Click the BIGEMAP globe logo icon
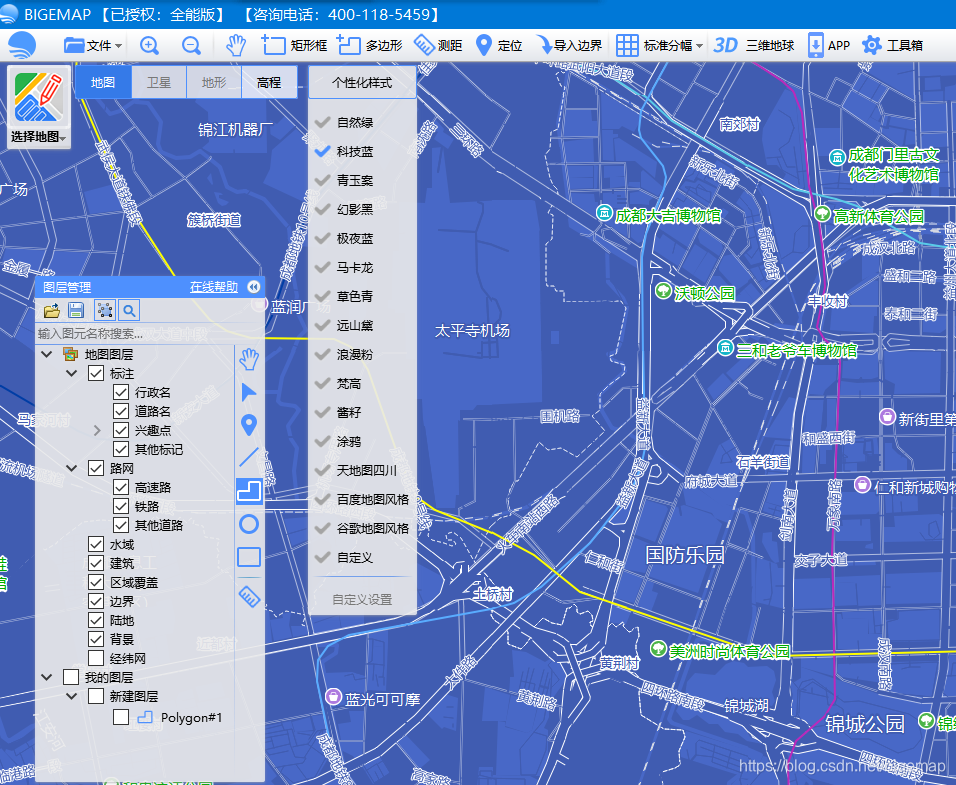This screenshot has height=785, width=956. pos(23,45)
